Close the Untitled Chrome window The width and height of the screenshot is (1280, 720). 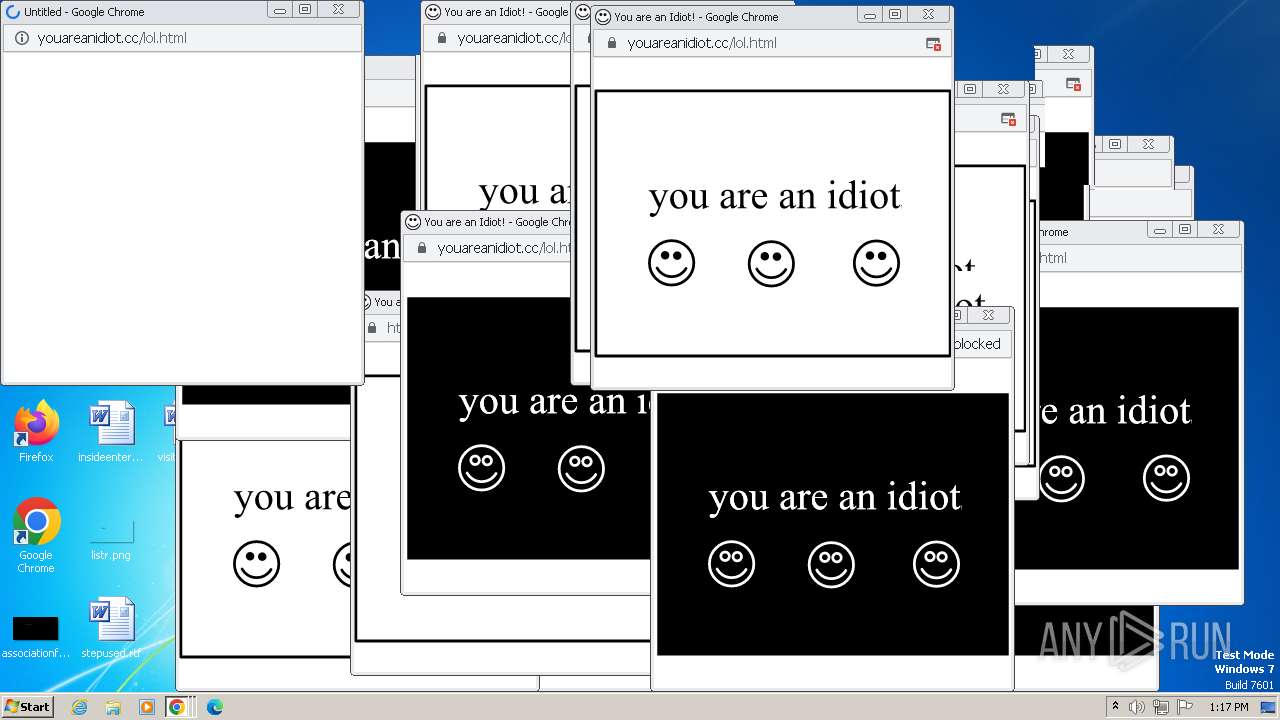pyautogui.click(x=338, y=10)
